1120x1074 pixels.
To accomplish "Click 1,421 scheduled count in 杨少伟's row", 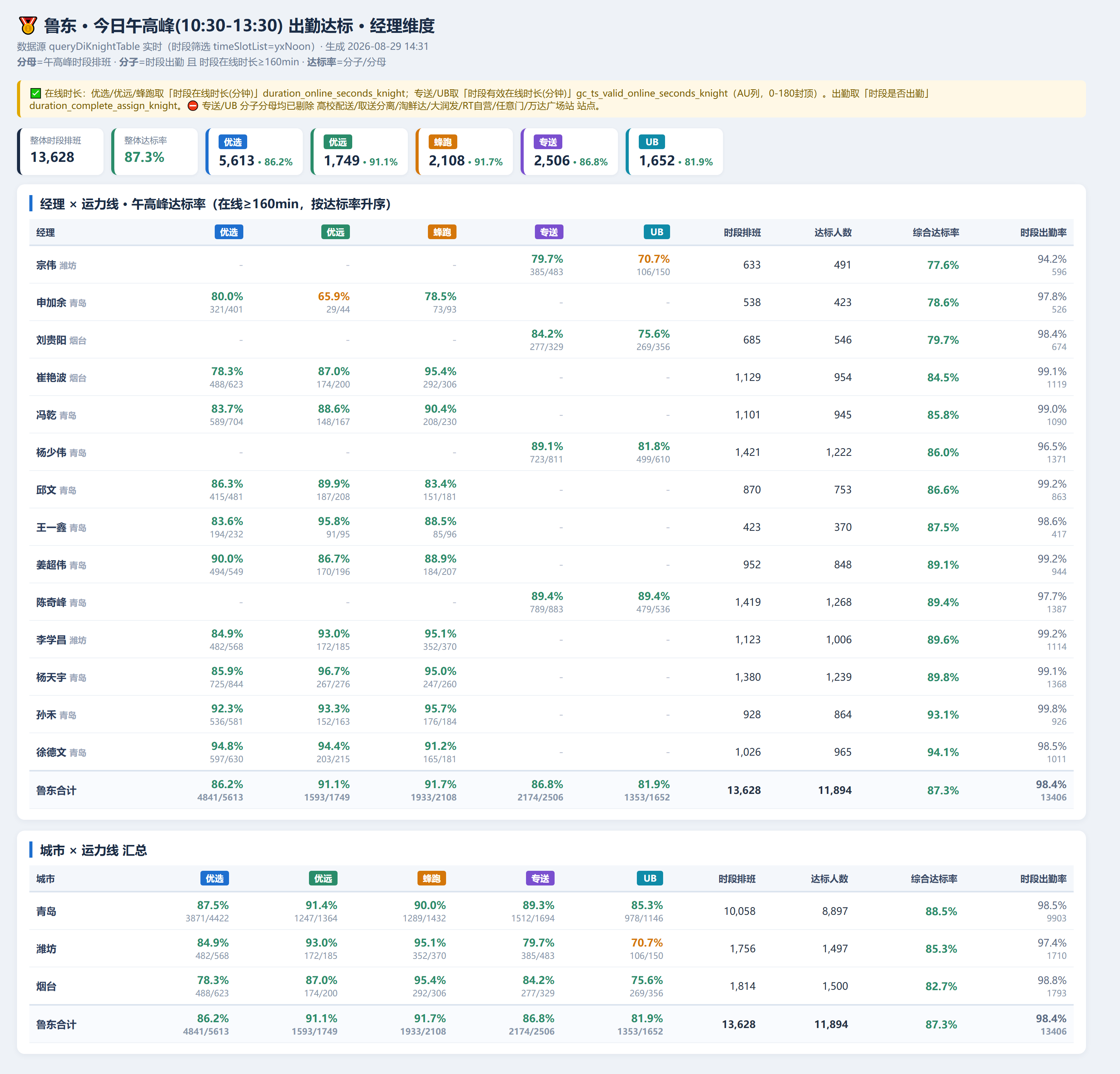I will (747, 452).
